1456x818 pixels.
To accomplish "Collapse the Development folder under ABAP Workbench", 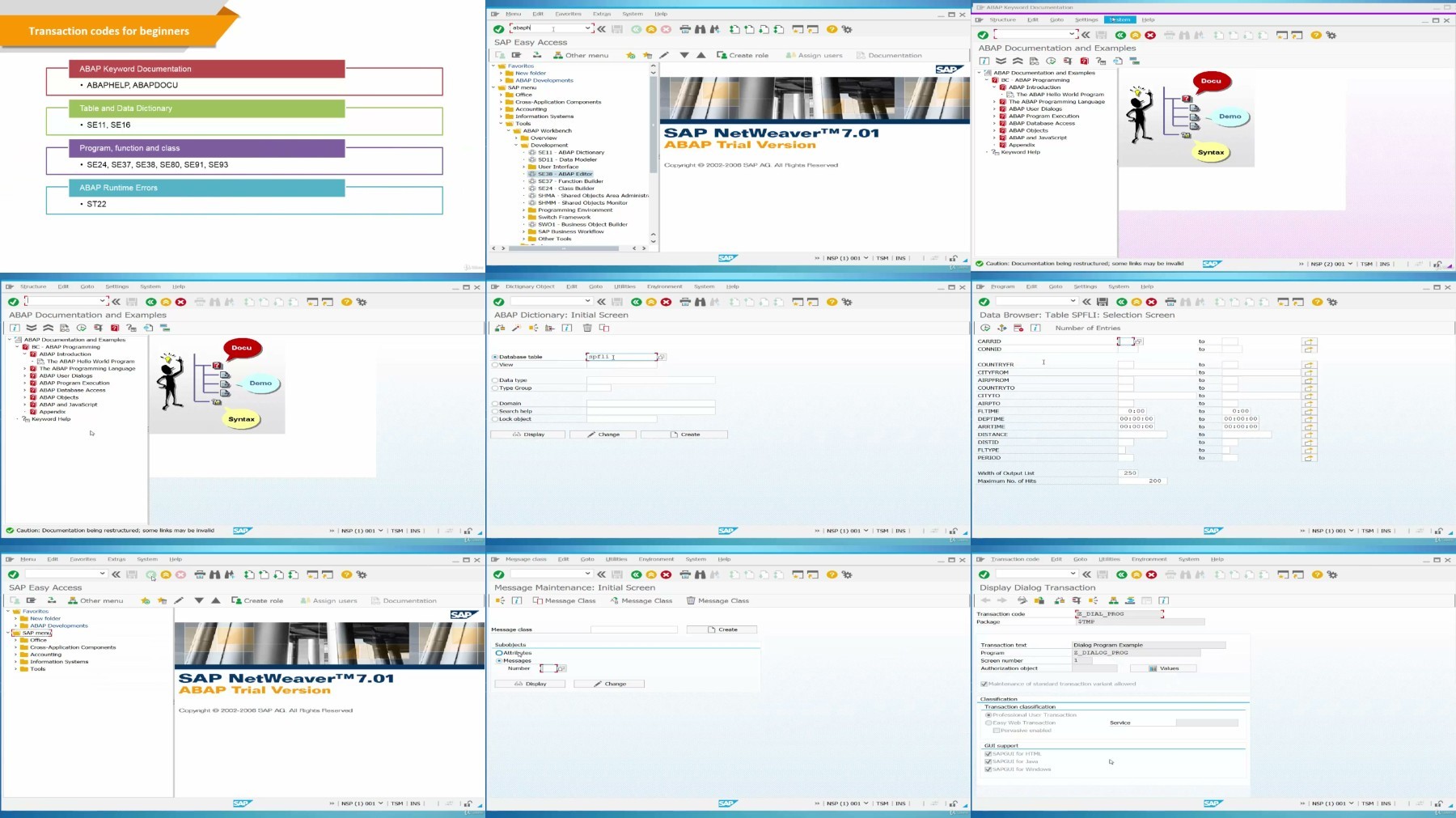I will point(516,146).
